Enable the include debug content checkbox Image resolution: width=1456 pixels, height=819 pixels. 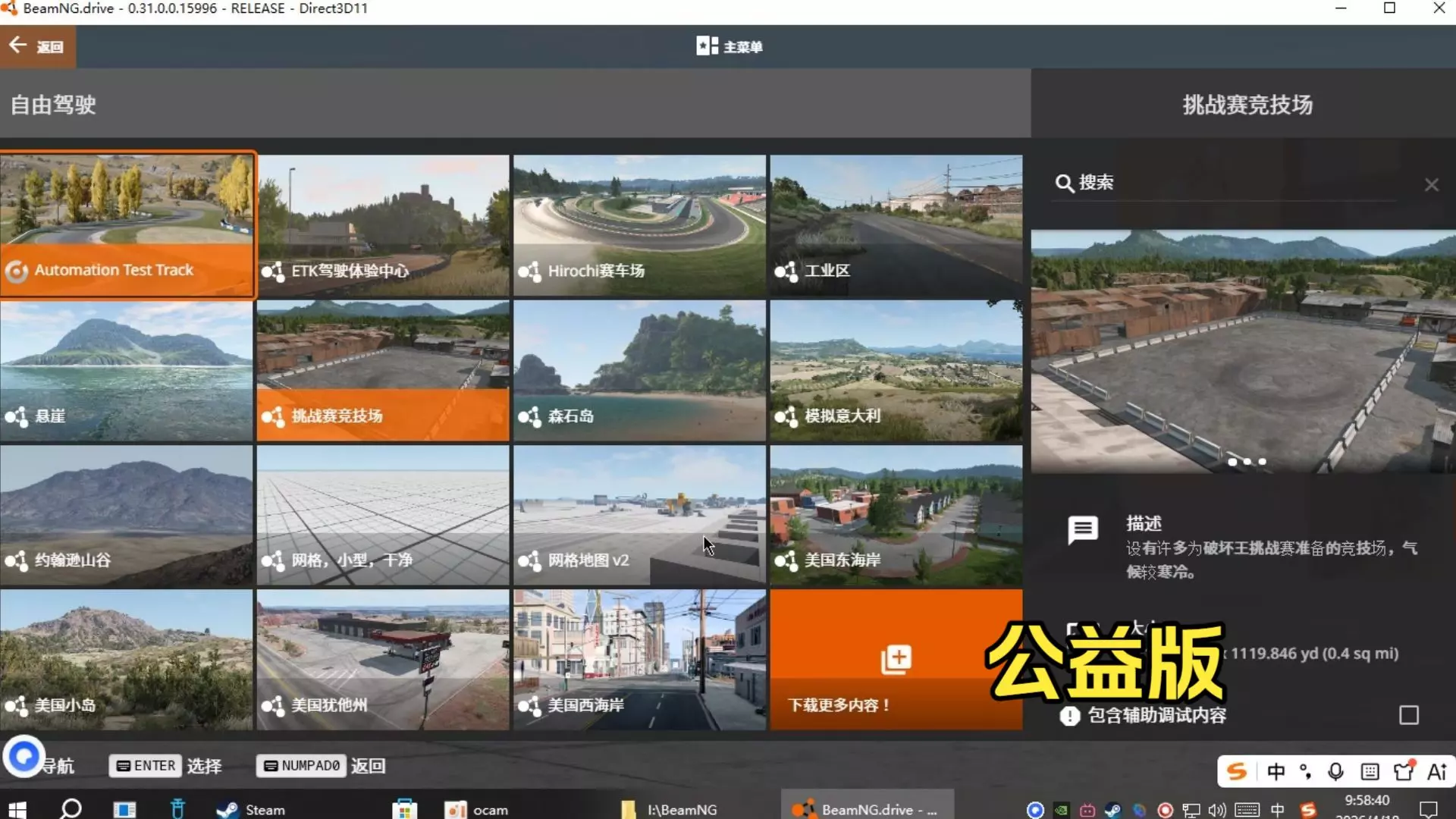point(1408,715)
